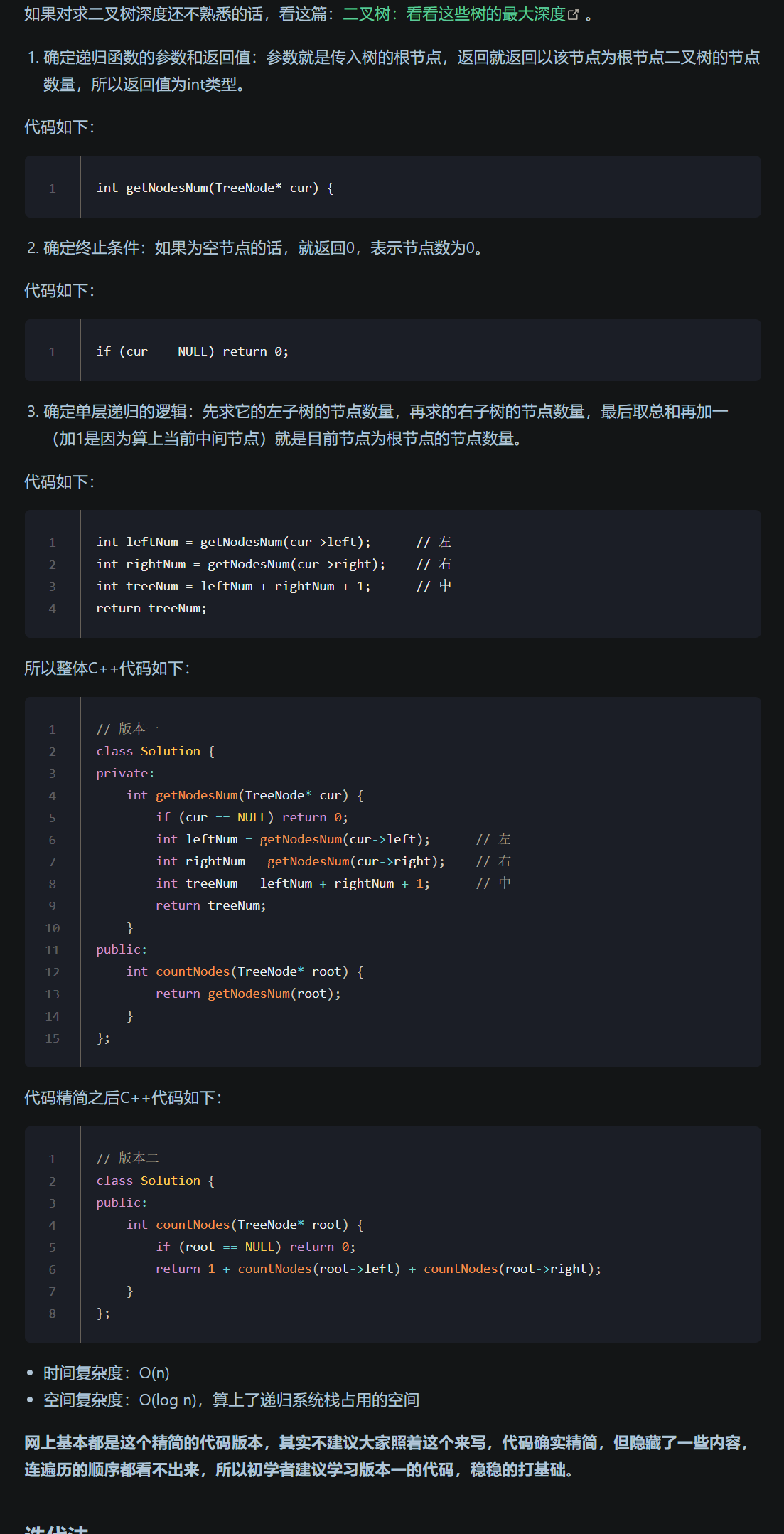Click the code line 'int getNodesNum(TreeNode* cur) {' in the one-line snippet
This screenshot has height=1534, width=784.
(215, 188)
